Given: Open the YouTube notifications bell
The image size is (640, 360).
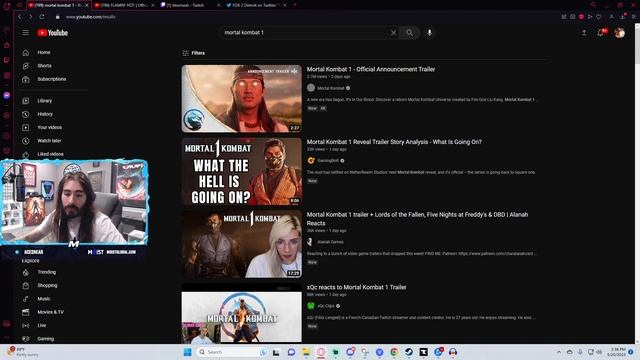Looking at the screenshot, I should (601, 33).
